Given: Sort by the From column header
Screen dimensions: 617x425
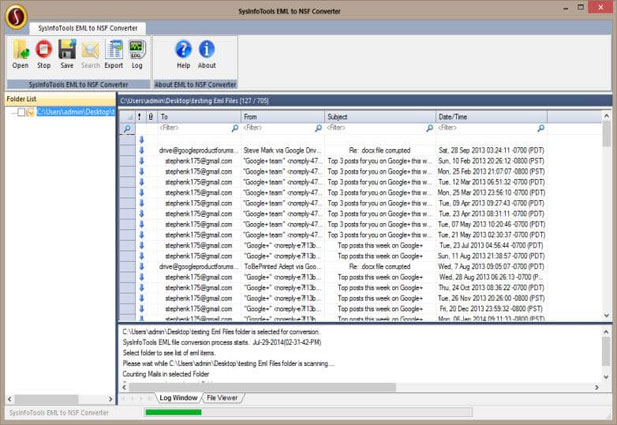Looking at the screenshot, I should click(x=283, y=116).
